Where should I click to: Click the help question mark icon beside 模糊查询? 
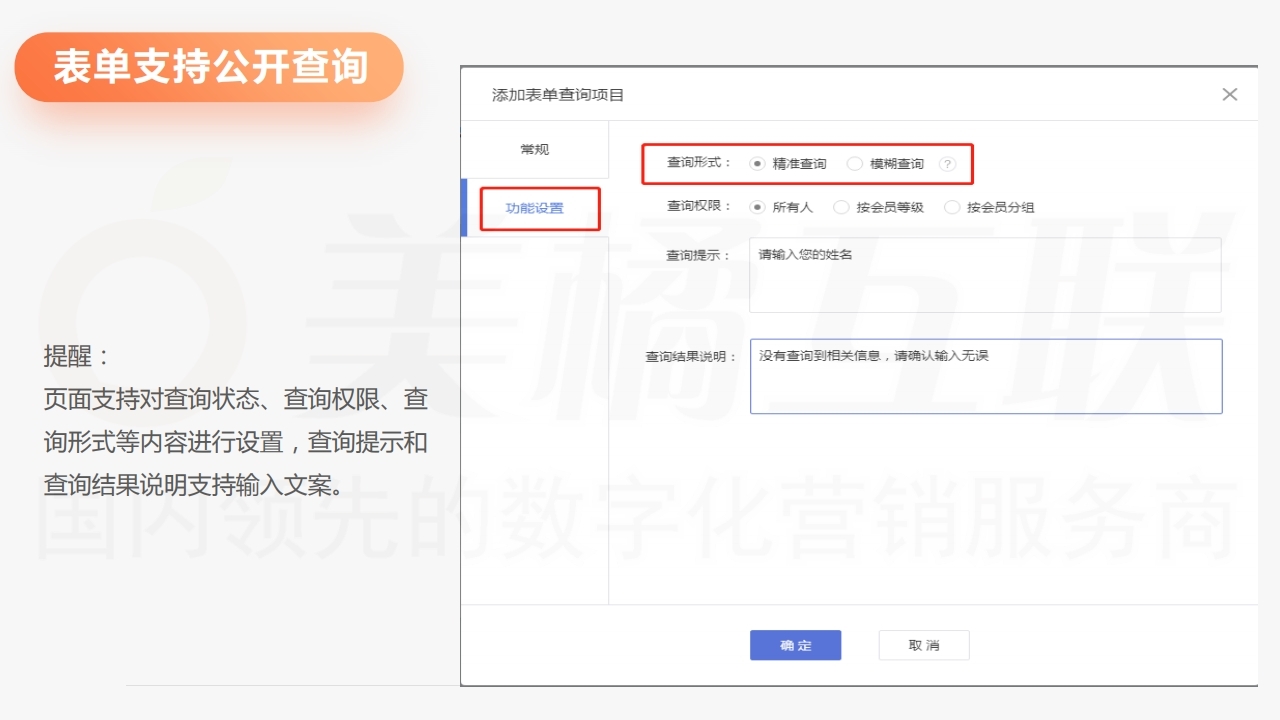pyautogui.click(x=948, y=164)
